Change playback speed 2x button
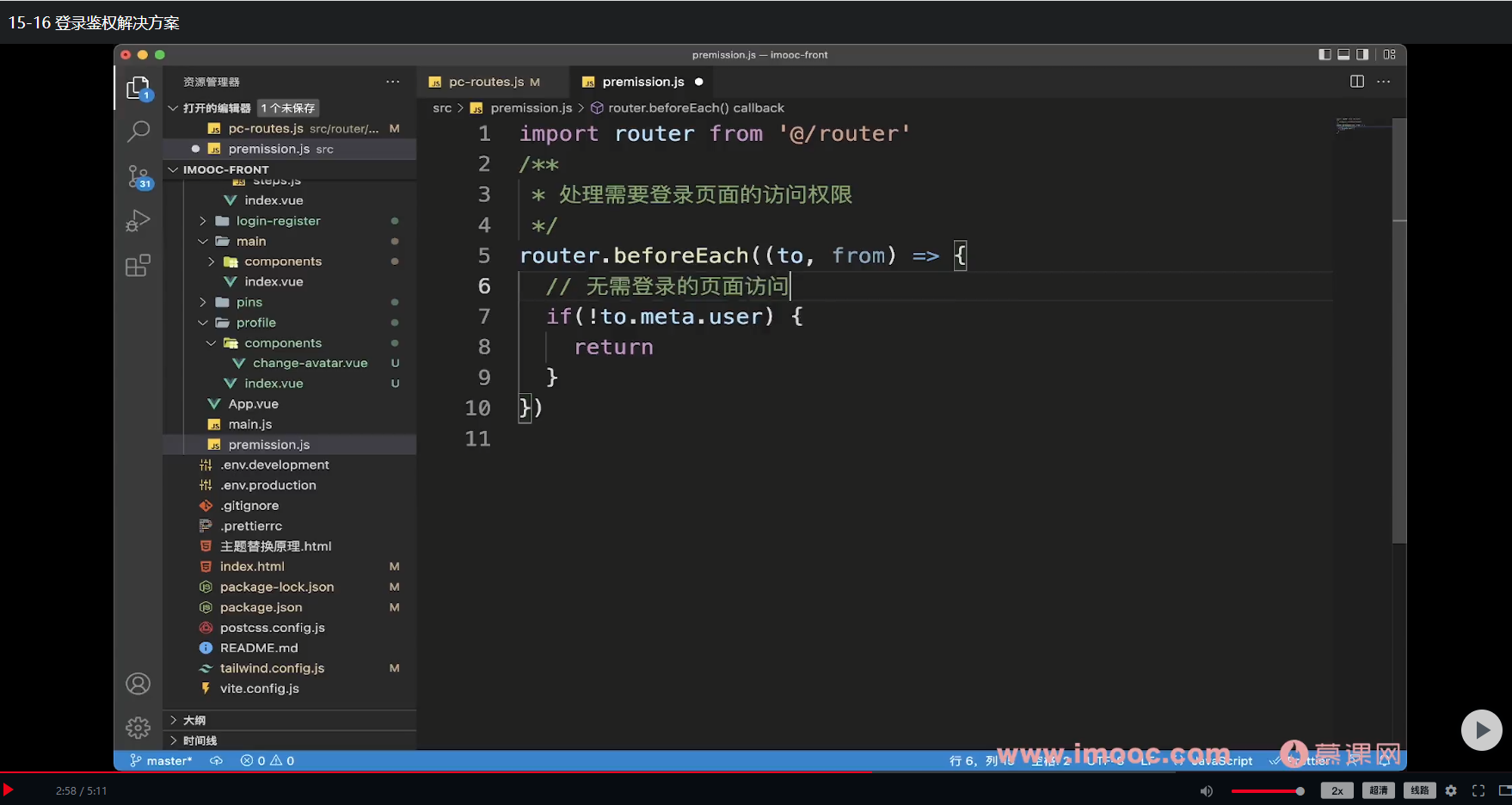Viewport: 1512px width, 805px height. (1337, 790)
